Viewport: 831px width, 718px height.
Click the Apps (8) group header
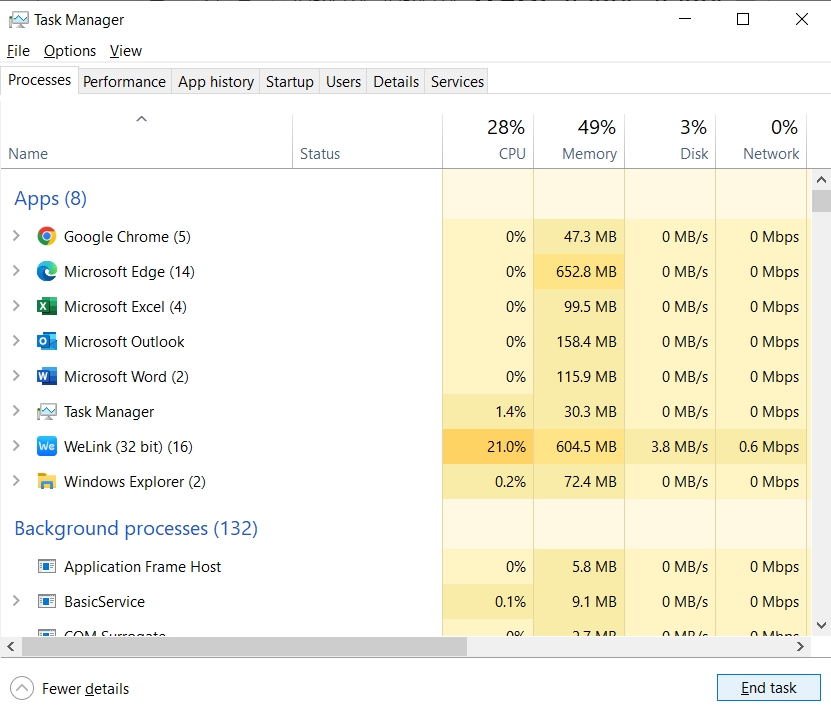coord(50,198)
